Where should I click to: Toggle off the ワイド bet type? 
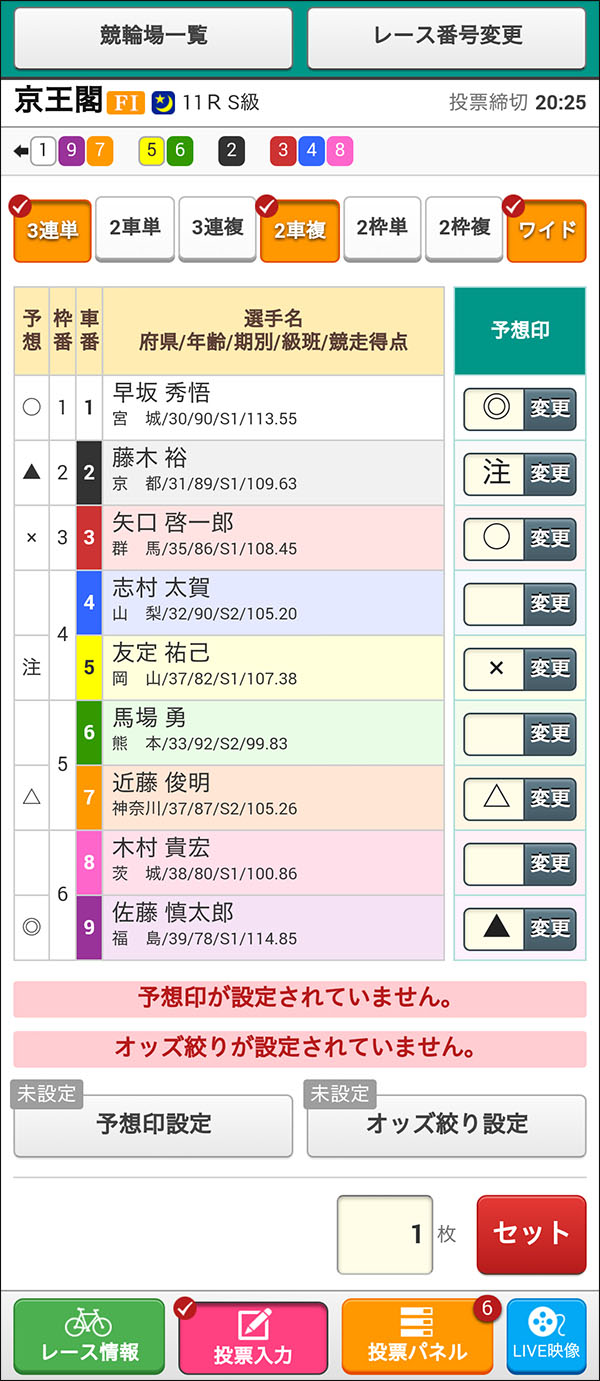pyautogui.click(x=546, y=228)
